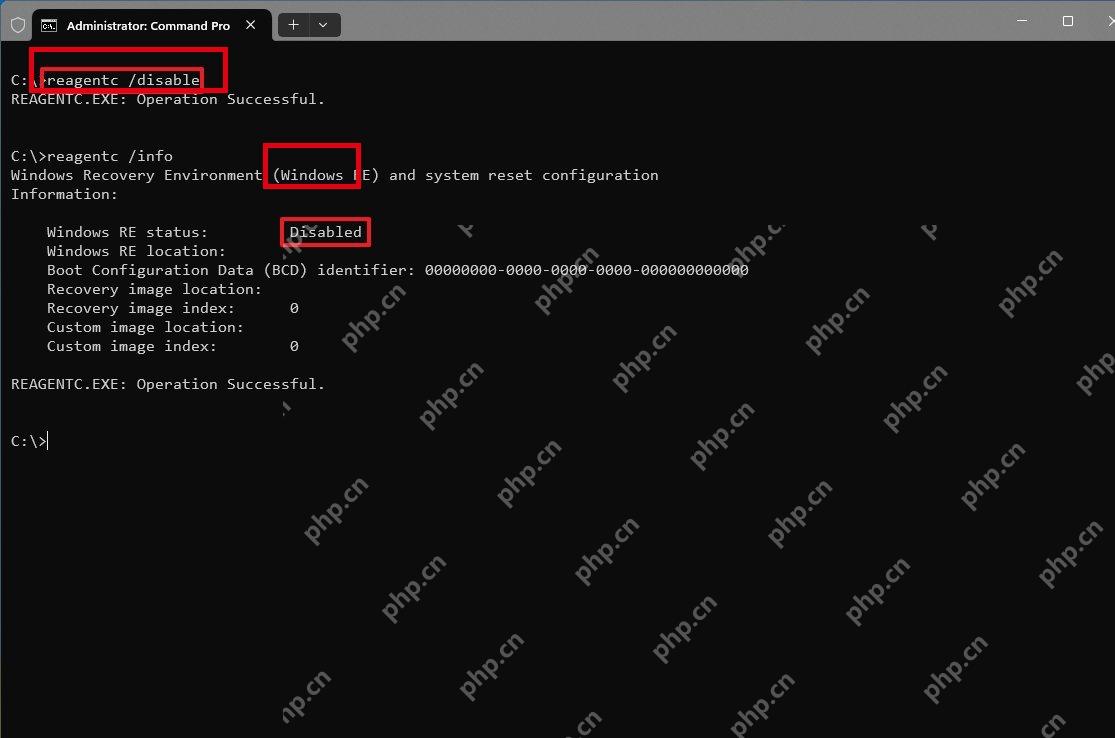1115x738 pixels.
Task: Click the last 'Operation Successful' message
Action: pyautogui.click(x=230, y=384)
